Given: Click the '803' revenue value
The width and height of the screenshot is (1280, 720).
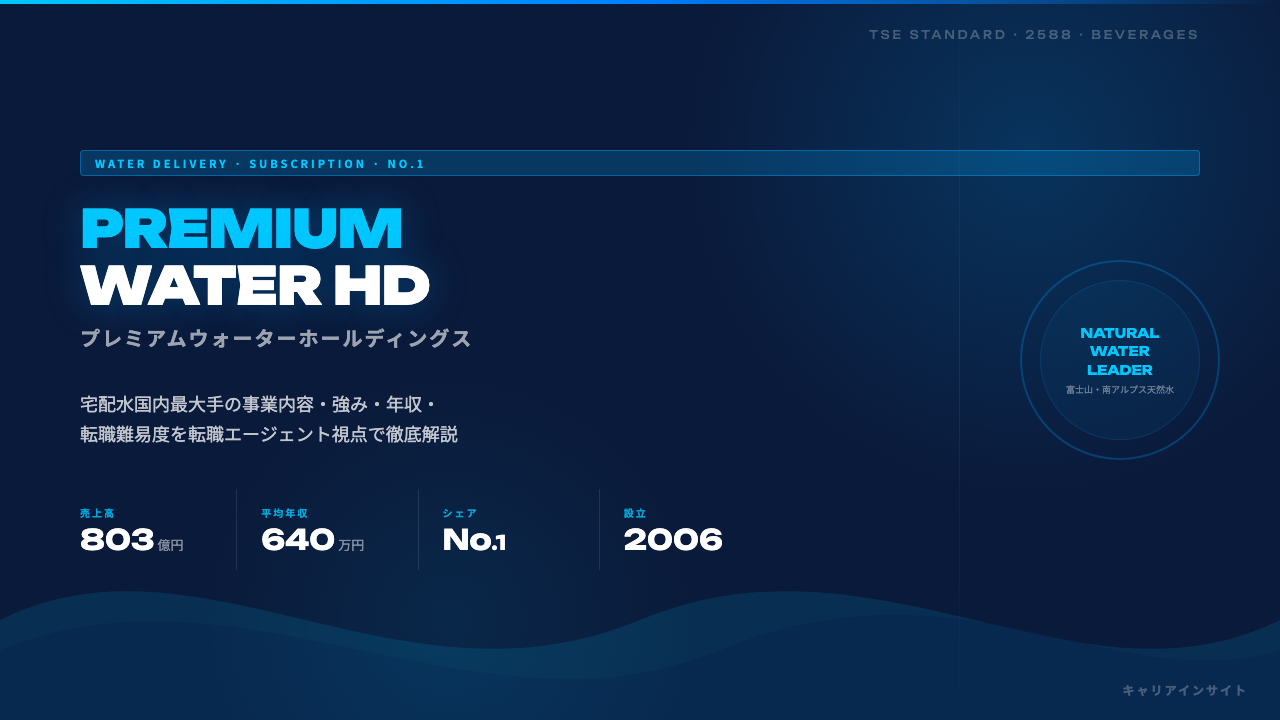Looking at the screenshot, I should [x=117, y=540].
